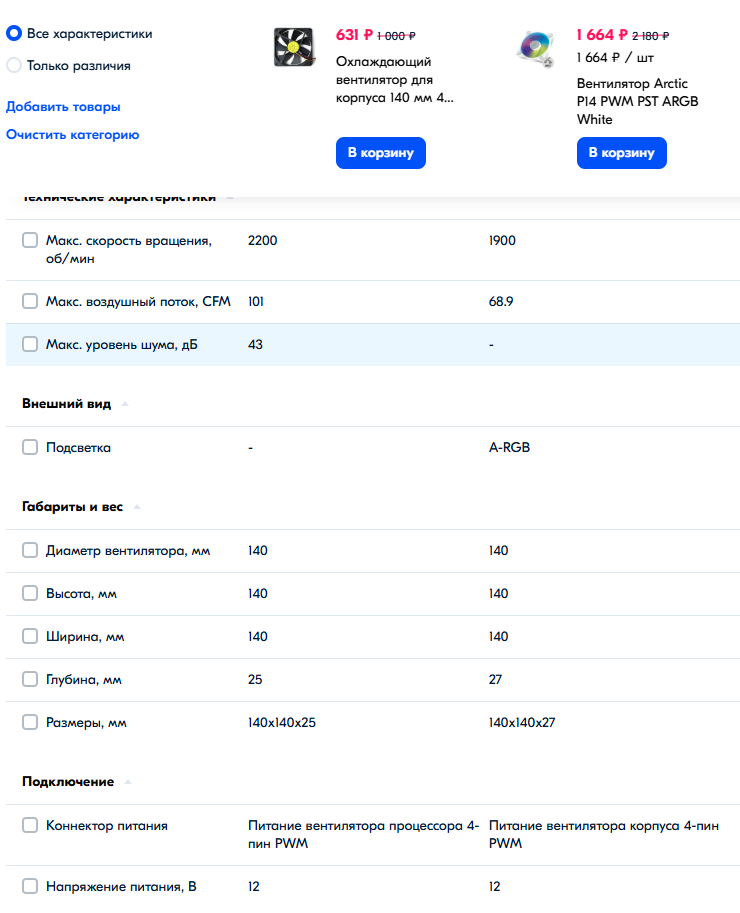Click the '1900' rotation speed value
This screenshot has width=740, height=913.
click(502, 240)
